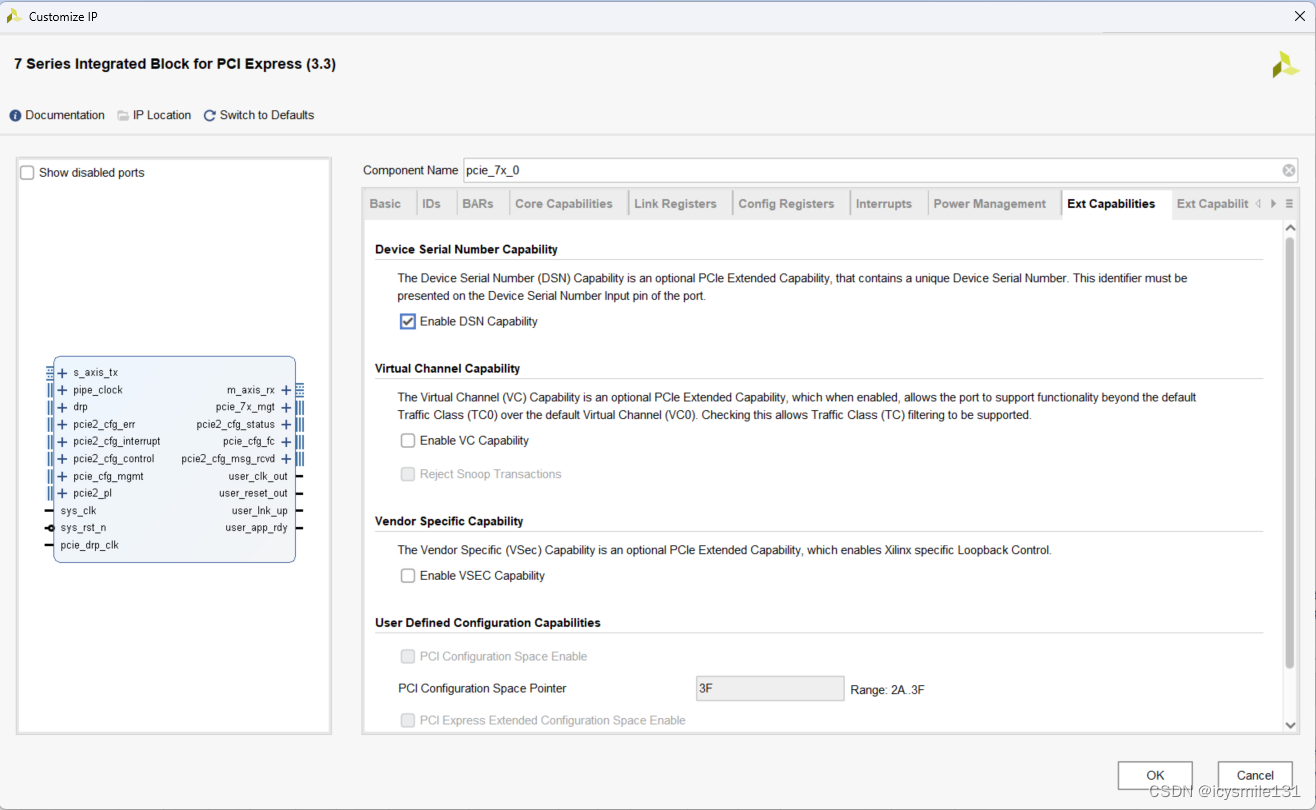The width and height of the screenshot is (1316, 810).
Task: Expand the pcie2_cfg_msg_rcvd port
Action: tap(286, 459)
